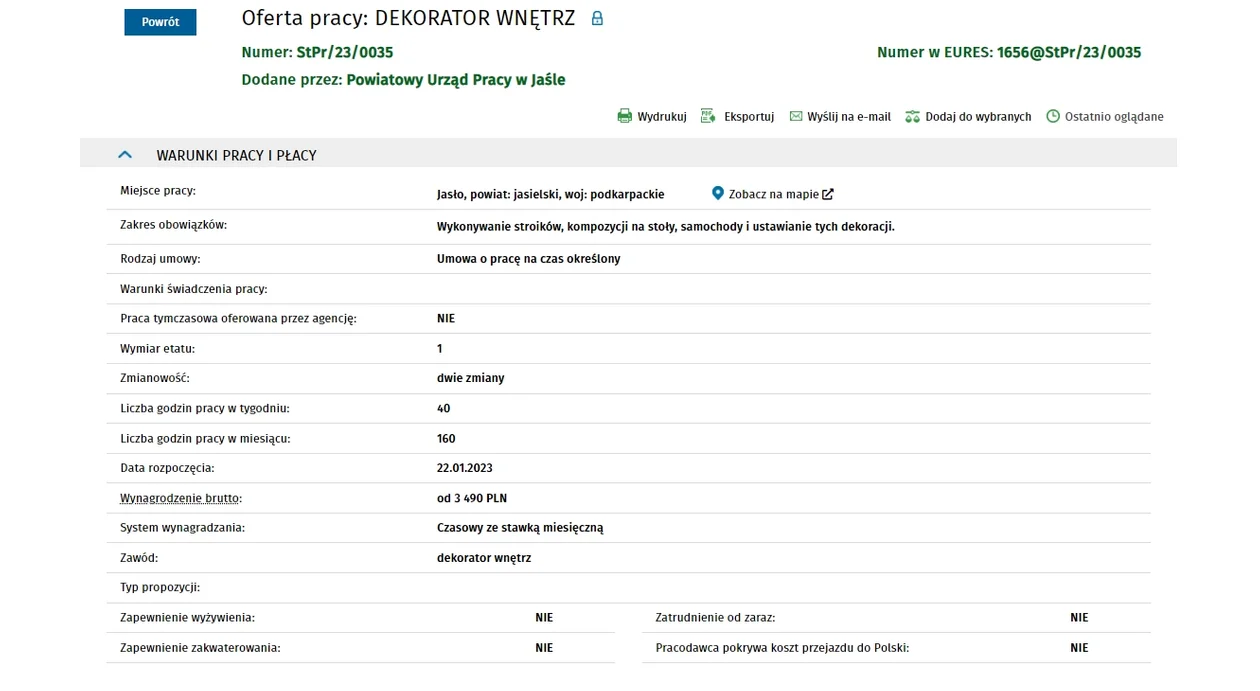Click the map pin icon
Image resolution: width=1260 pixels, height=691 pixels.
point(717,193)
